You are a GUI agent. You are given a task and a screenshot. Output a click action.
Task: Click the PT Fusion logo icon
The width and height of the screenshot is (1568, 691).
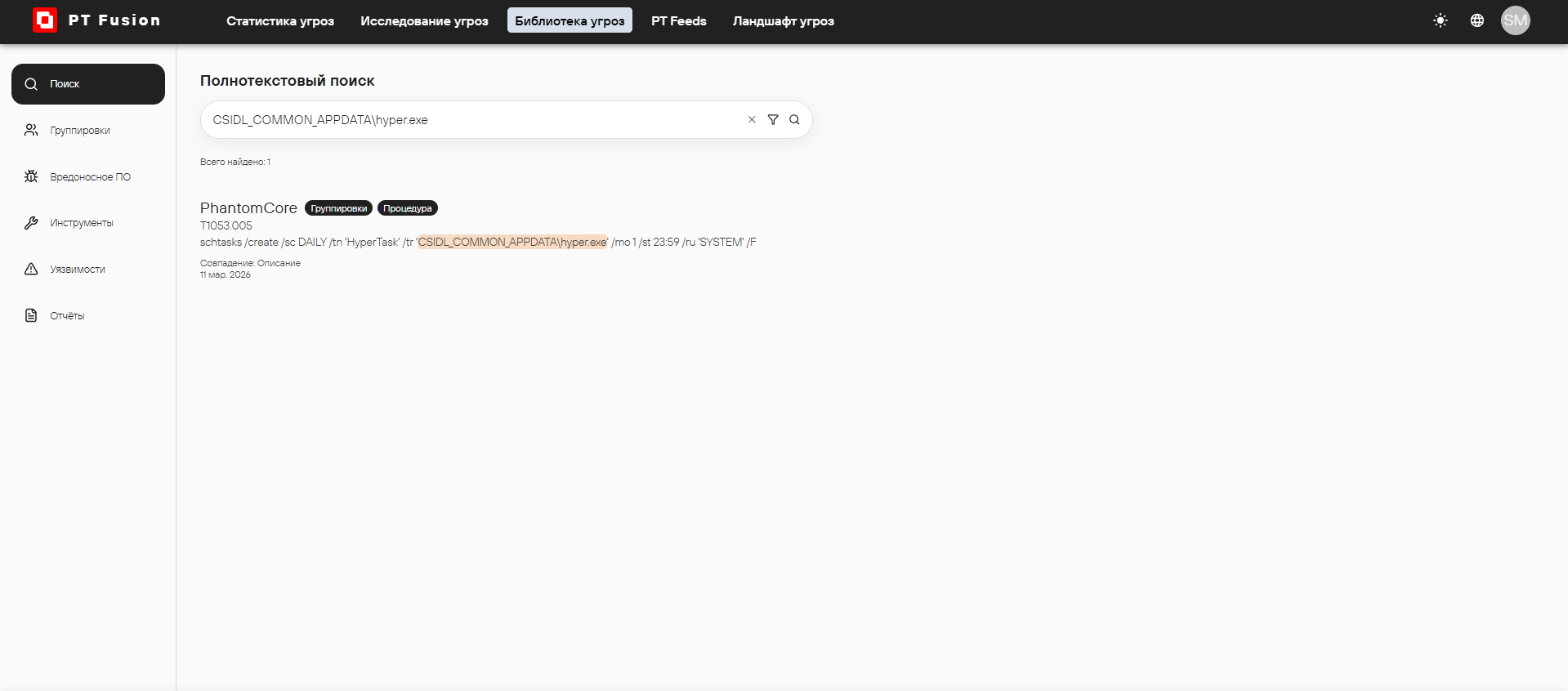click(x=45, y=20)
